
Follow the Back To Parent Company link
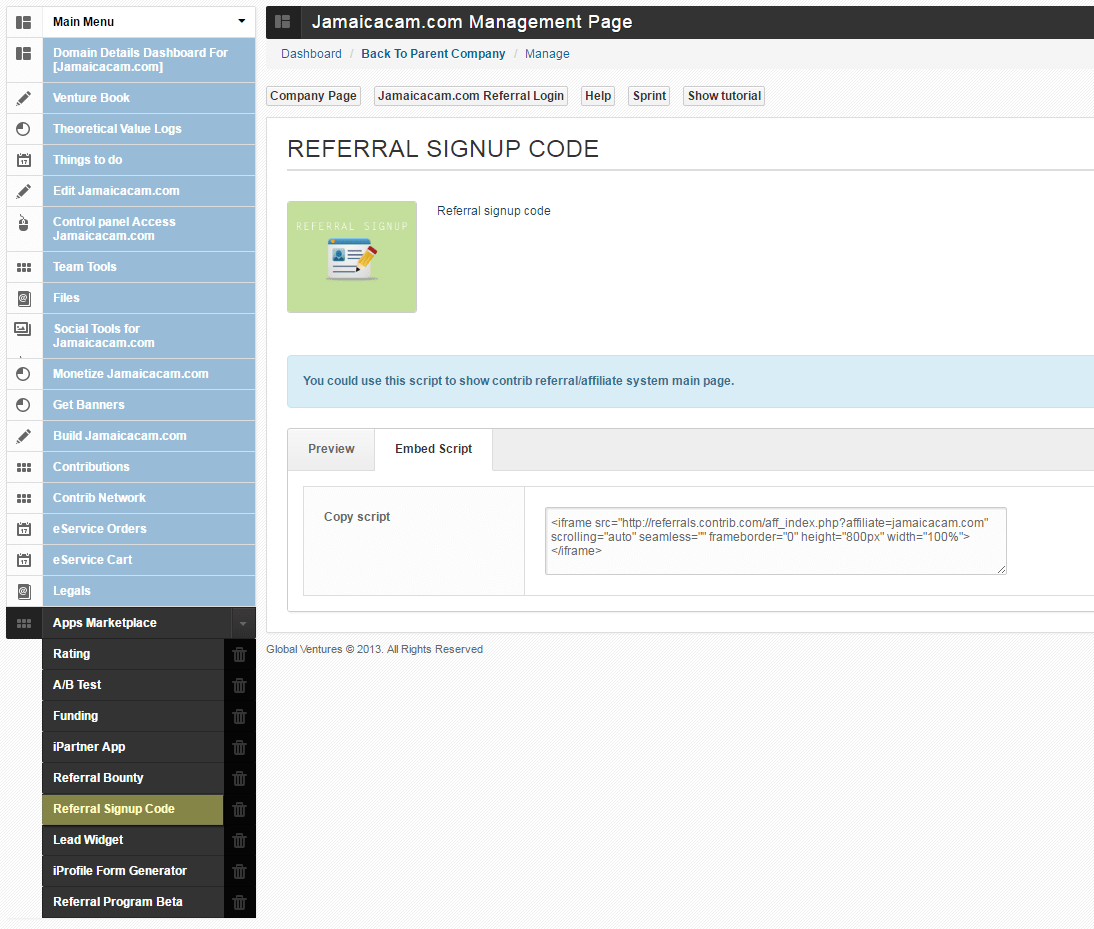[433, 54]
